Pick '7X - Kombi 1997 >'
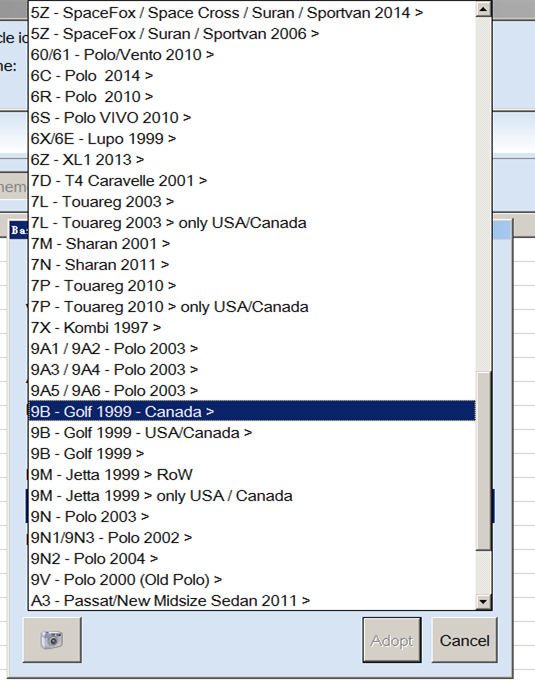Image resolution: width=535 pixels, height=685 pixels. [252, 328]
